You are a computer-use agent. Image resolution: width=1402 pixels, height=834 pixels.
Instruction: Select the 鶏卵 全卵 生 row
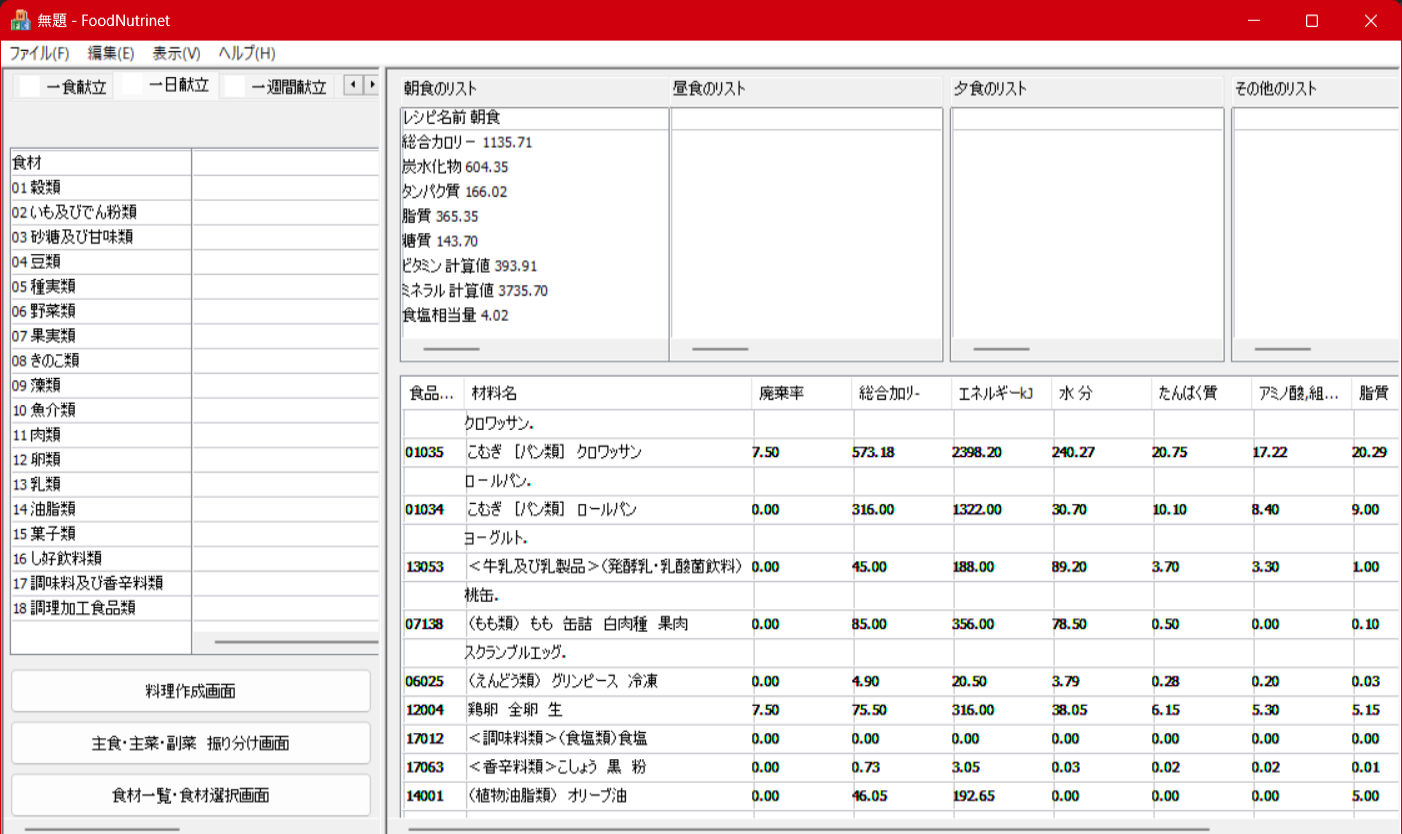click(x=900, y=710)
